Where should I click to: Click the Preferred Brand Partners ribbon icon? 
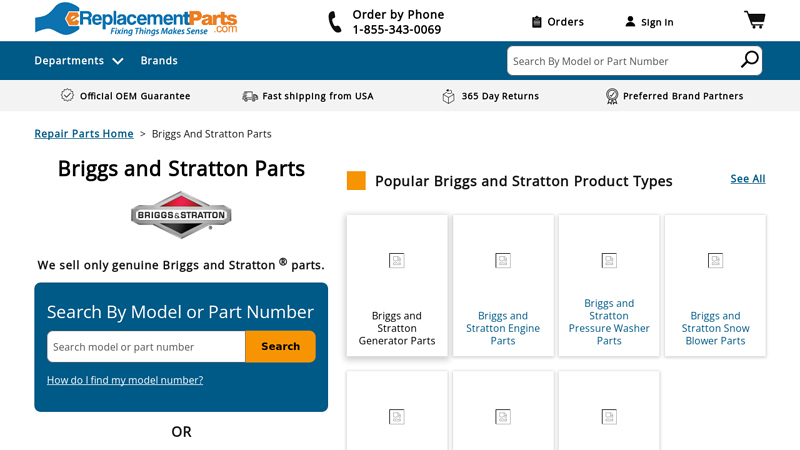612,96
